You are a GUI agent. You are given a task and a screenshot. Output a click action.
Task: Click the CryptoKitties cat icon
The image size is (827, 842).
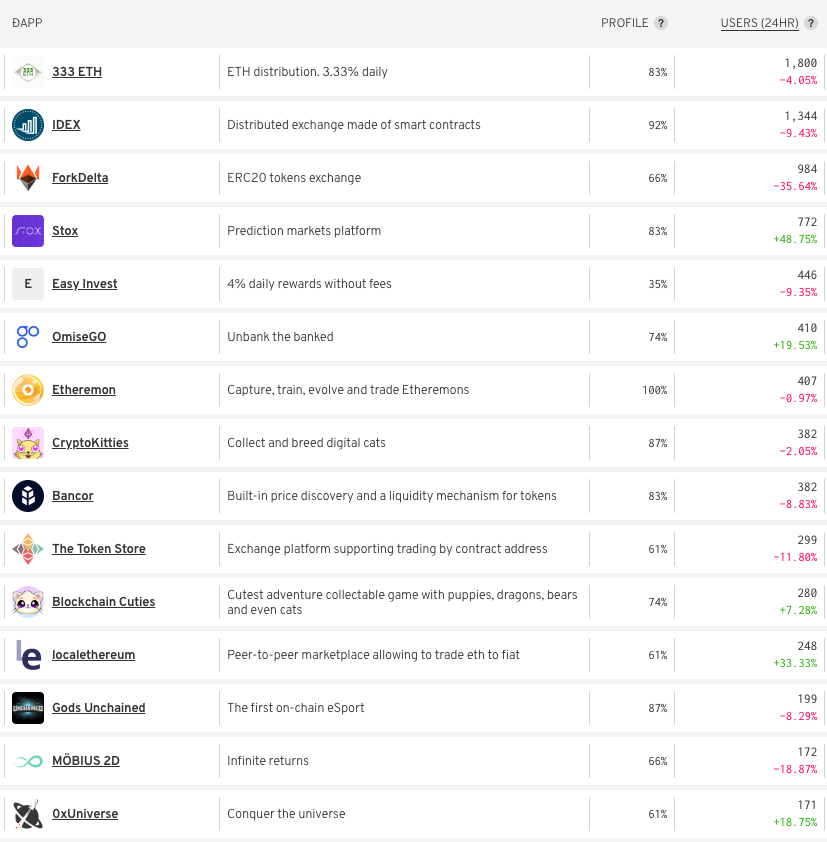[x=28, y=443]
